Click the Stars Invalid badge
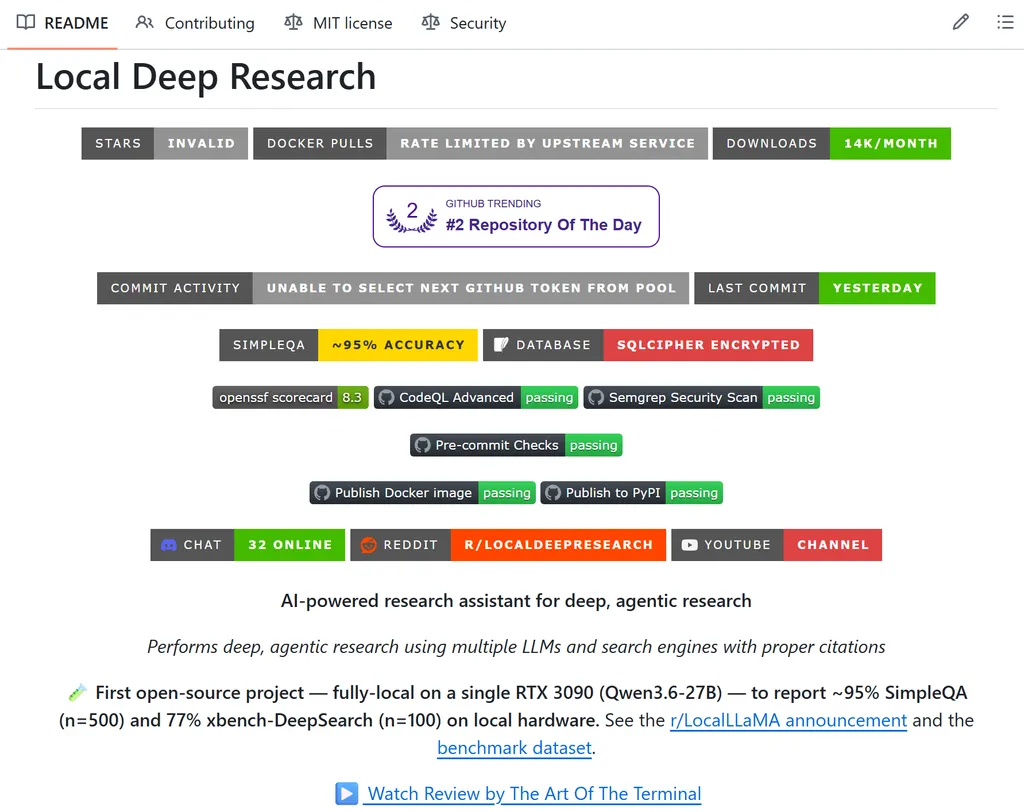The height and width of the screenshot is (812, 1024). coord(165,143)
